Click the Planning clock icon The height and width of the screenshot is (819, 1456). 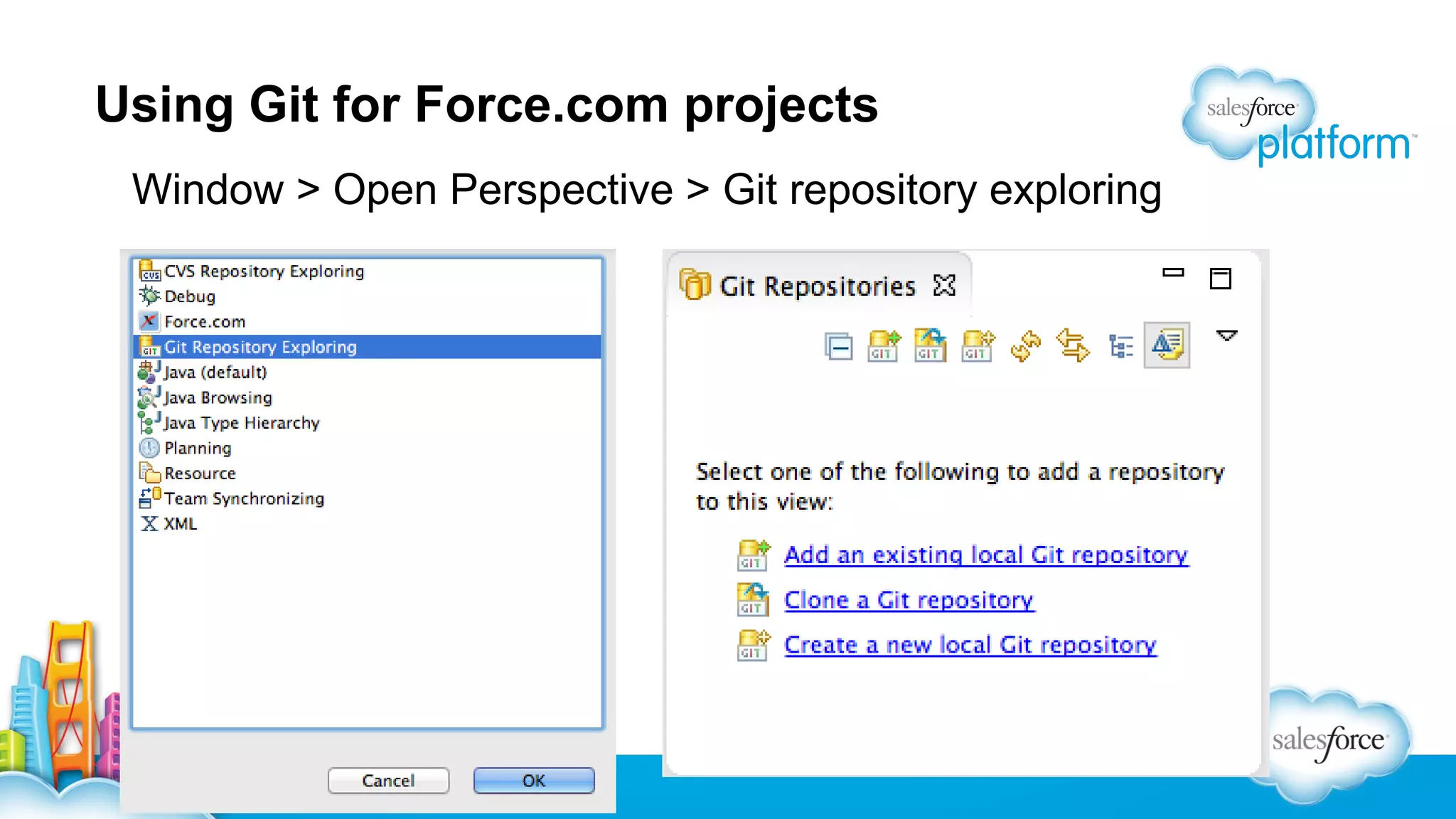[149, 448]
